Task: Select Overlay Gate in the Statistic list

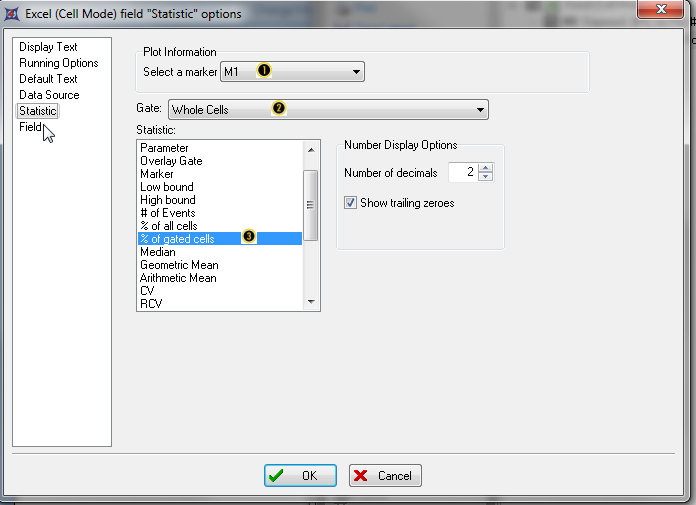Action: coord(220,161)
